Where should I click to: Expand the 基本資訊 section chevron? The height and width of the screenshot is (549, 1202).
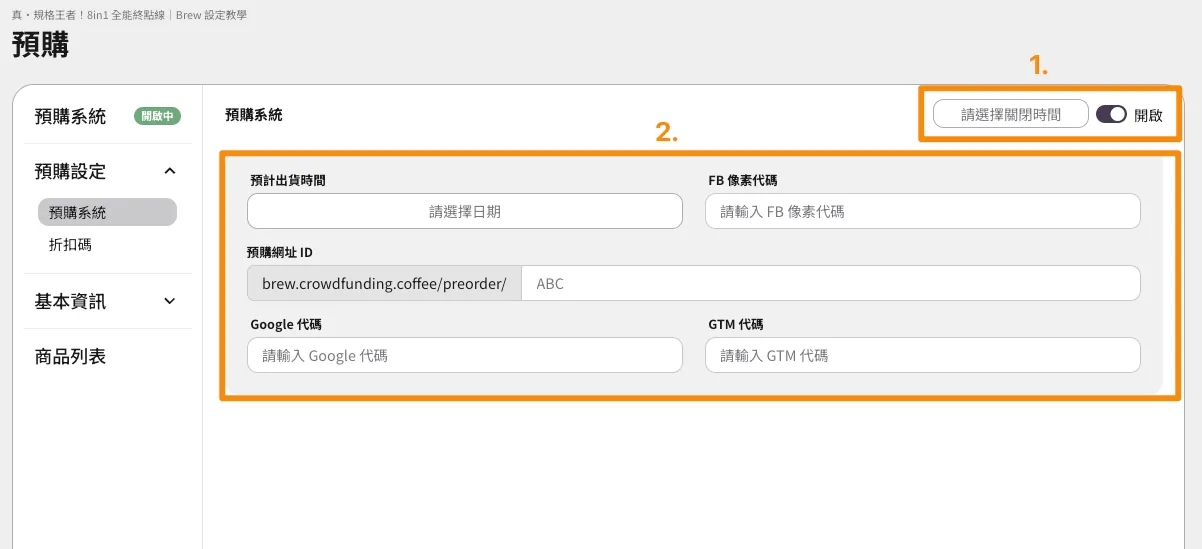[x=170, y=301]
